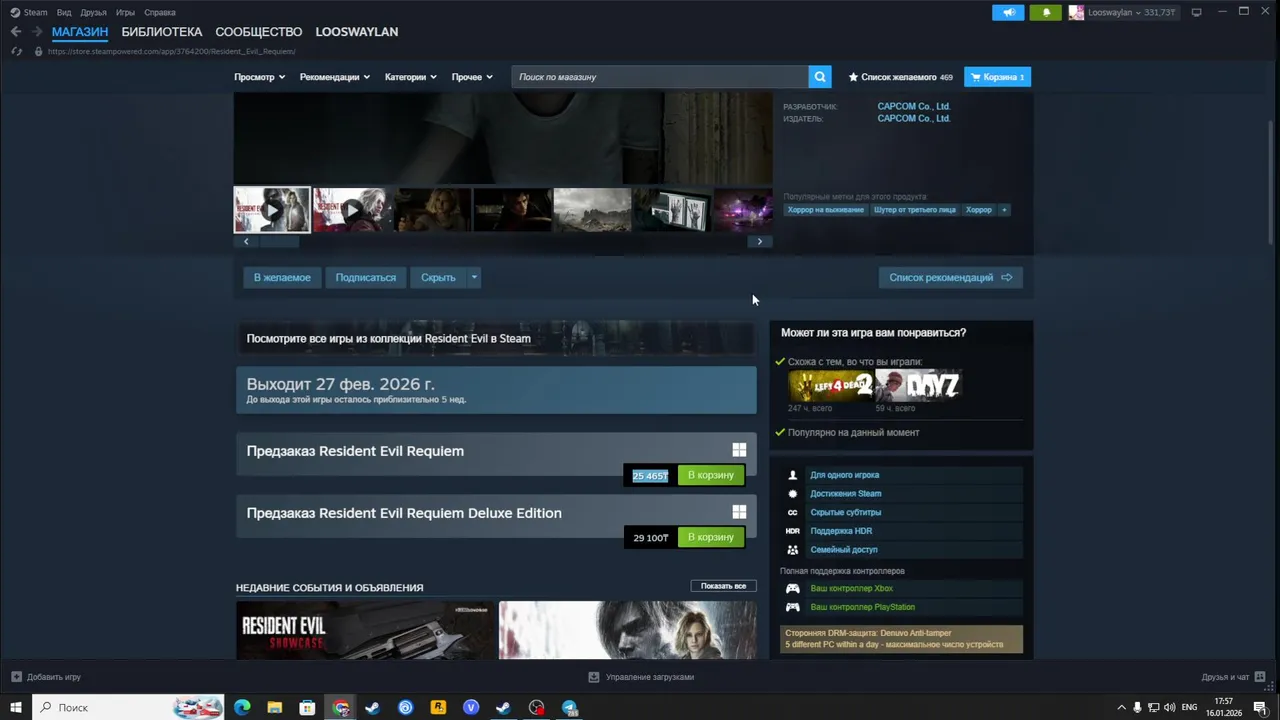
Task: Click the Показать все button
Action: tap(723, 586)
